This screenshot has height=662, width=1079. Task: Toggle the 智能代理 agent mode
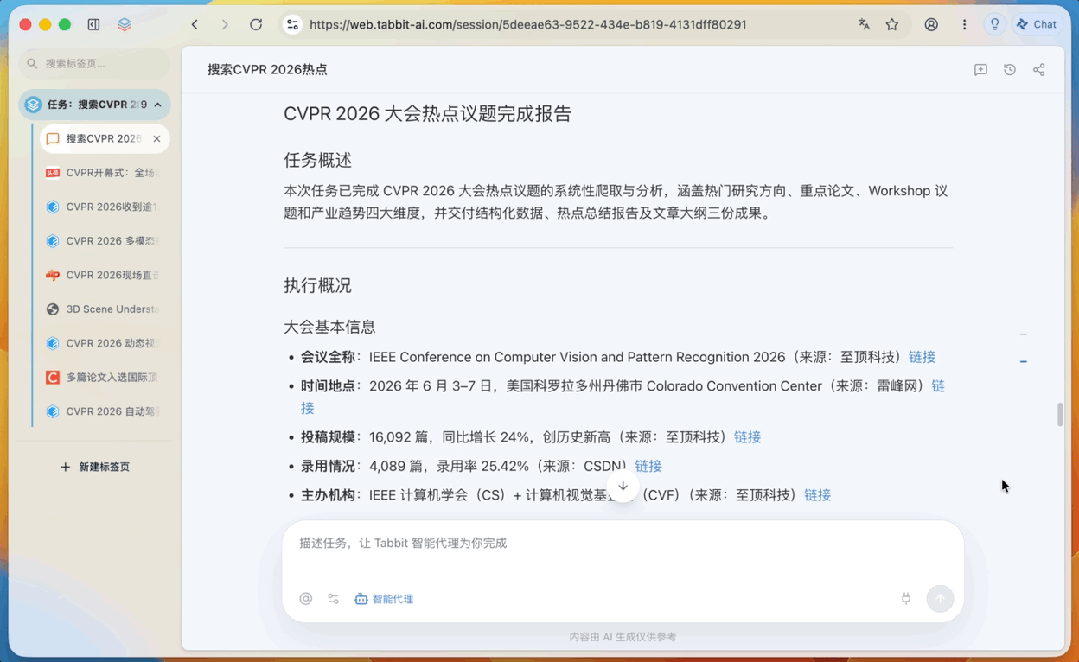[383, 599]
